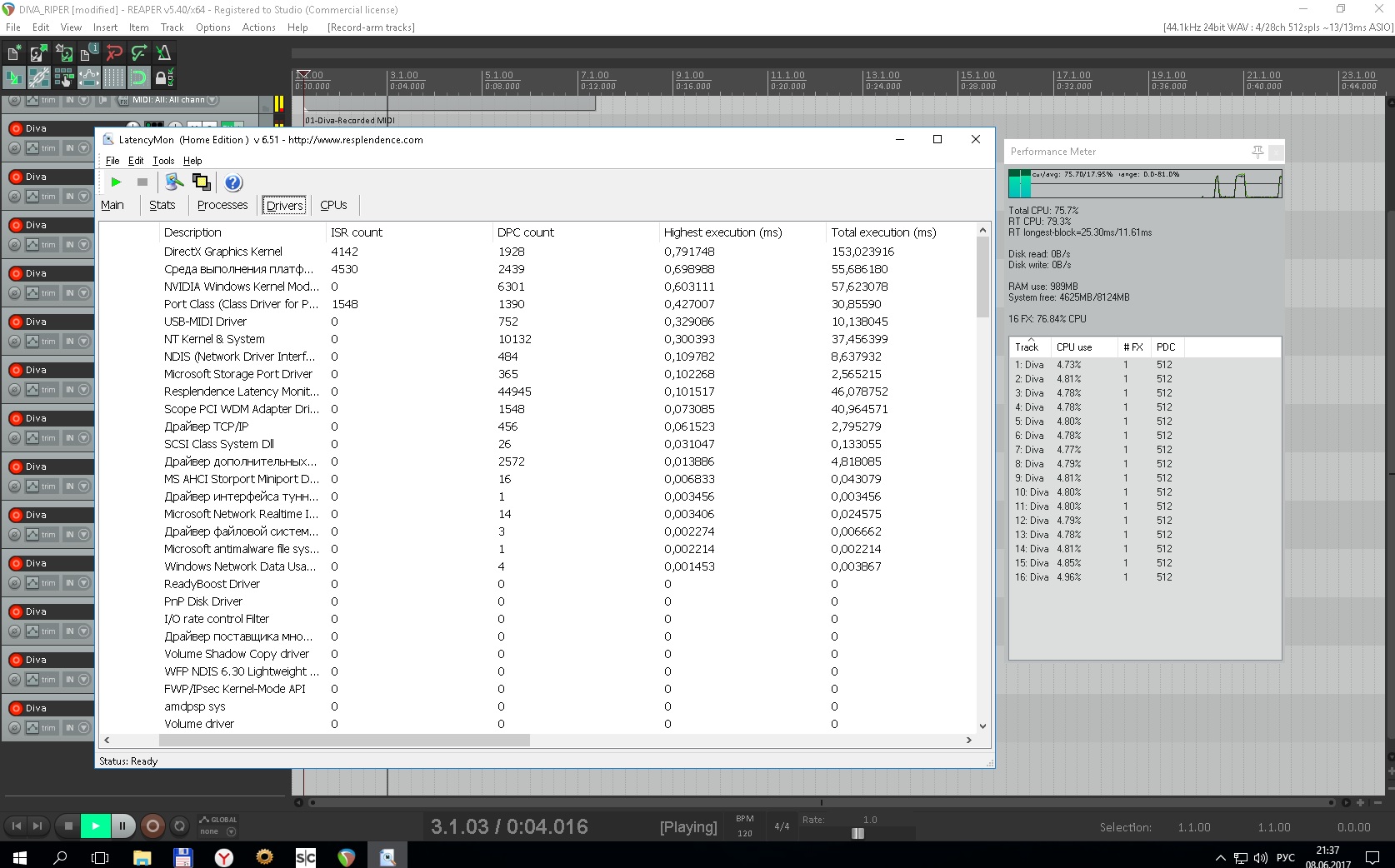Toggle move envelope points with items

coord(89,78)
